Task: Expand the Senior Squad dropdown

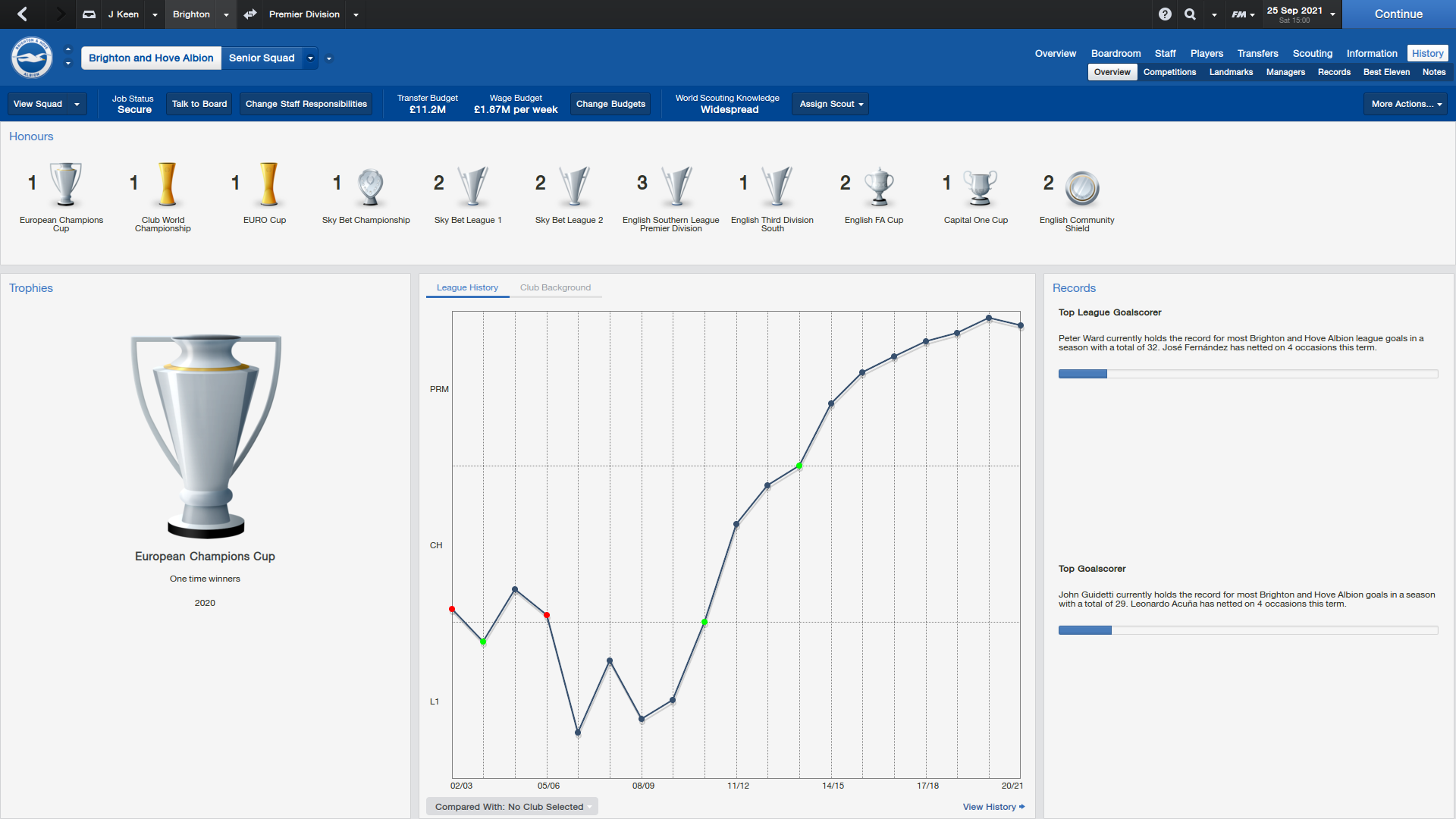Action: pos(310,58)
